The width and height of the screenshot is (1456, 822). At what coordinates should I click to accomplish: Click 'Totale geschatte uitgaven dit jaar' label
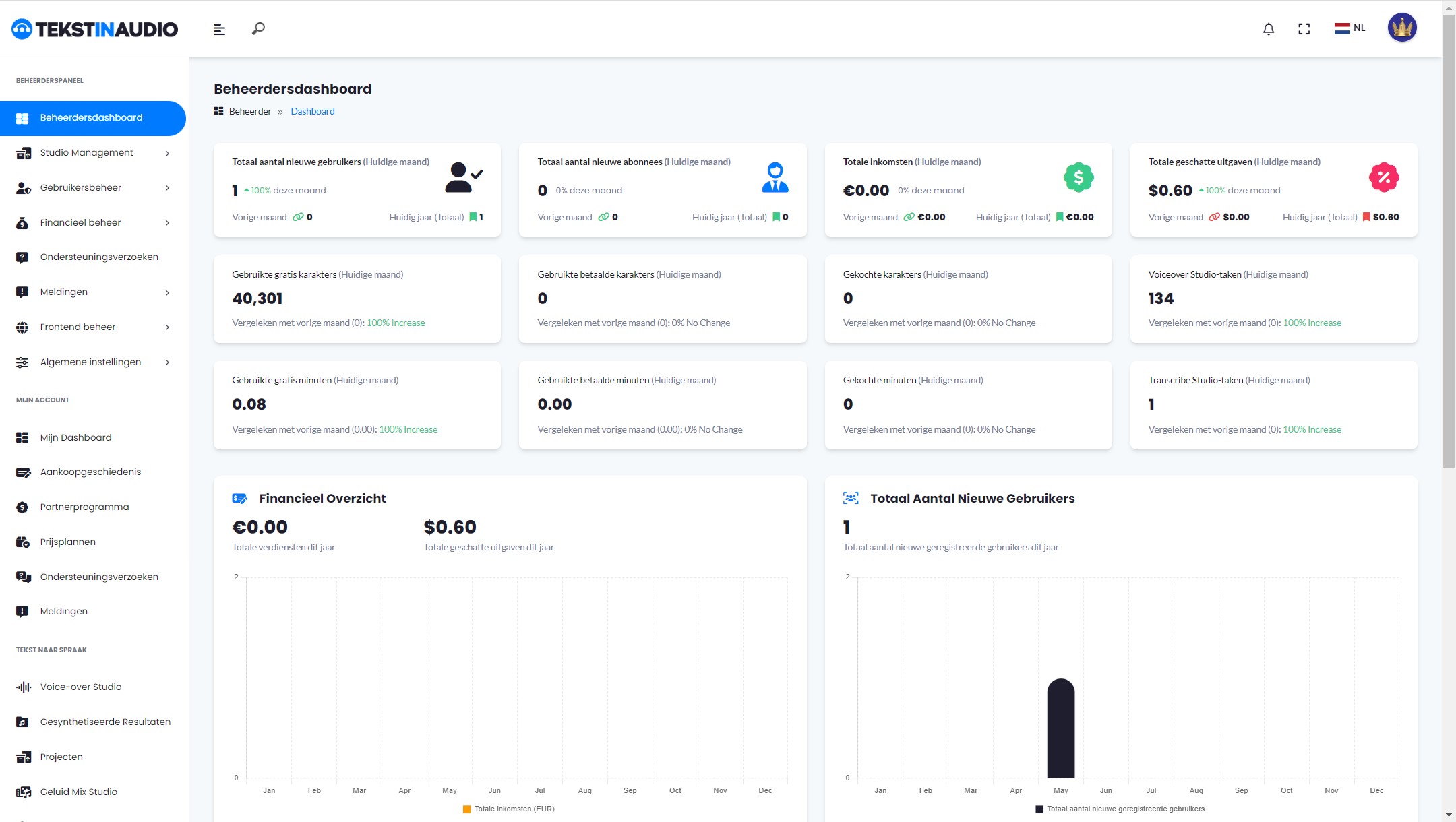pyautogui.click(x=489, y=548)
